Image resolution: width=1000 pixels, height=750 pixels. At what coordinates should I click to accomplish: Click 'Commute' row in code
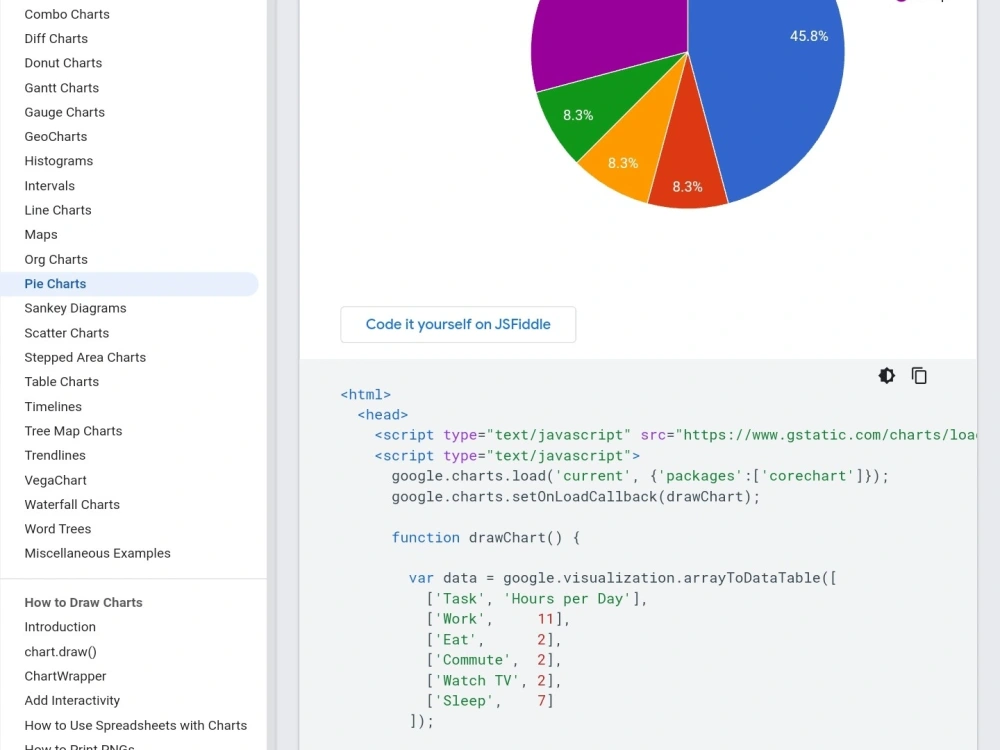tap(494, 659)
